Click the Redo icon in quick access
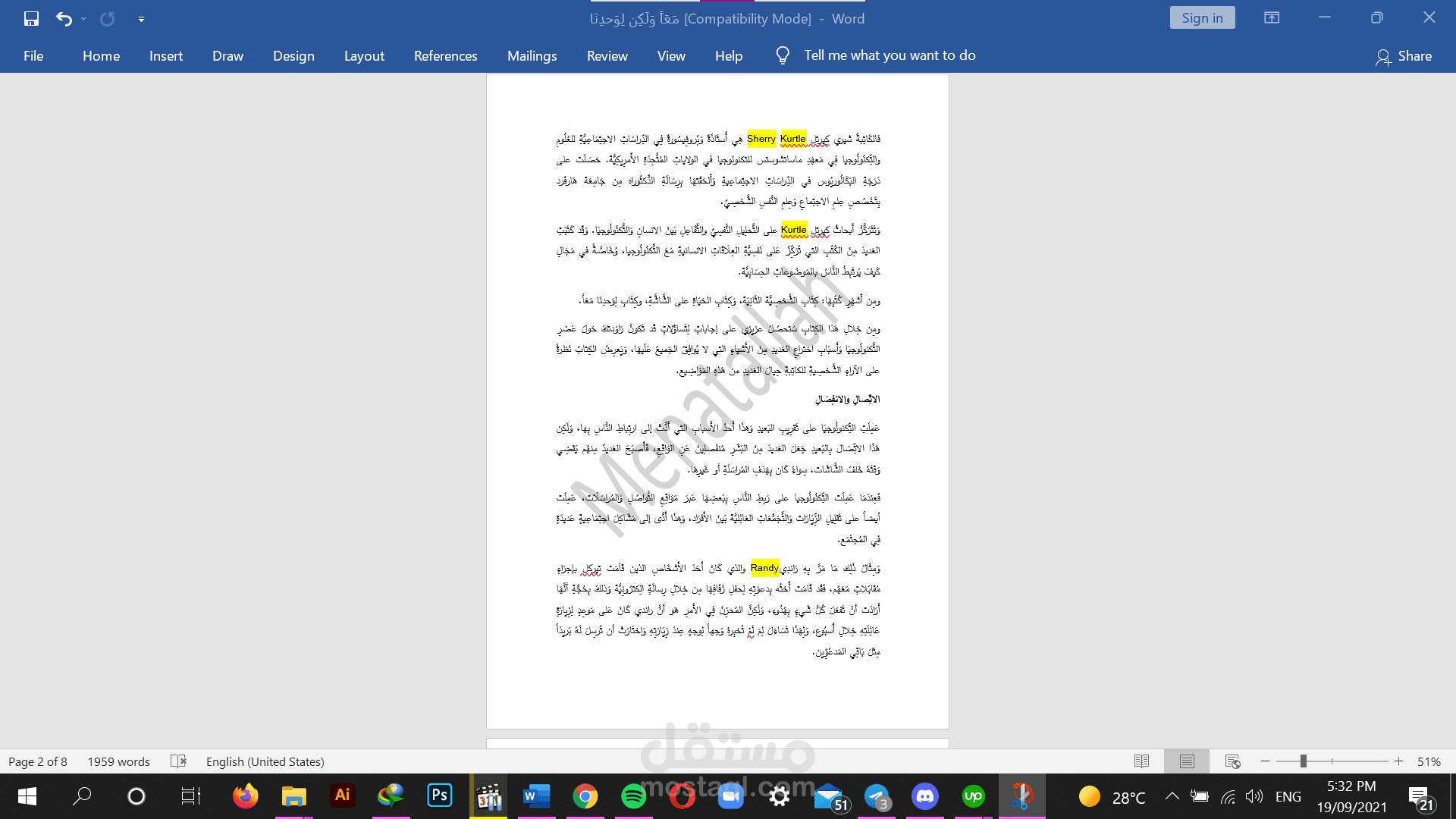 pos(108,18)
